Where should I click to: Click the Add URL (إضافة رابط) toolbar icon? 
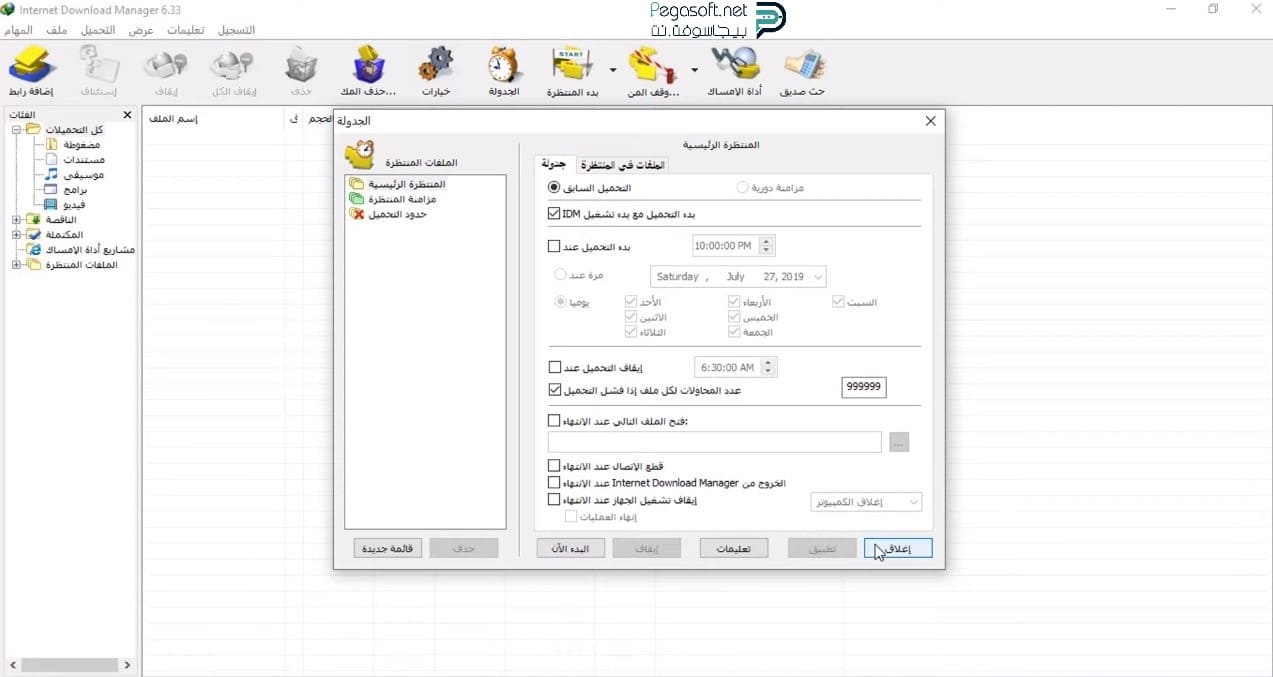click(33, 65)
